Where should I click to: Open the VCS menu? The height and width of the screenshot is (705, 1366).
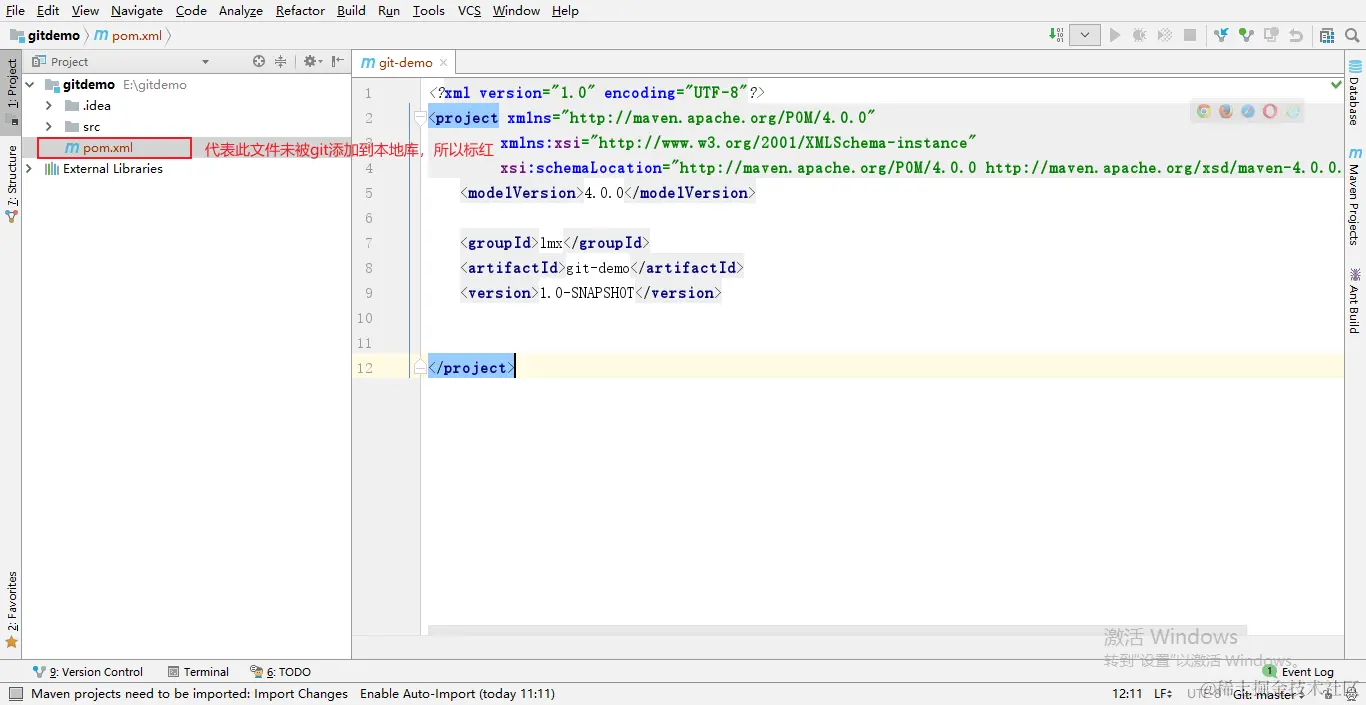tap(469, 10)
